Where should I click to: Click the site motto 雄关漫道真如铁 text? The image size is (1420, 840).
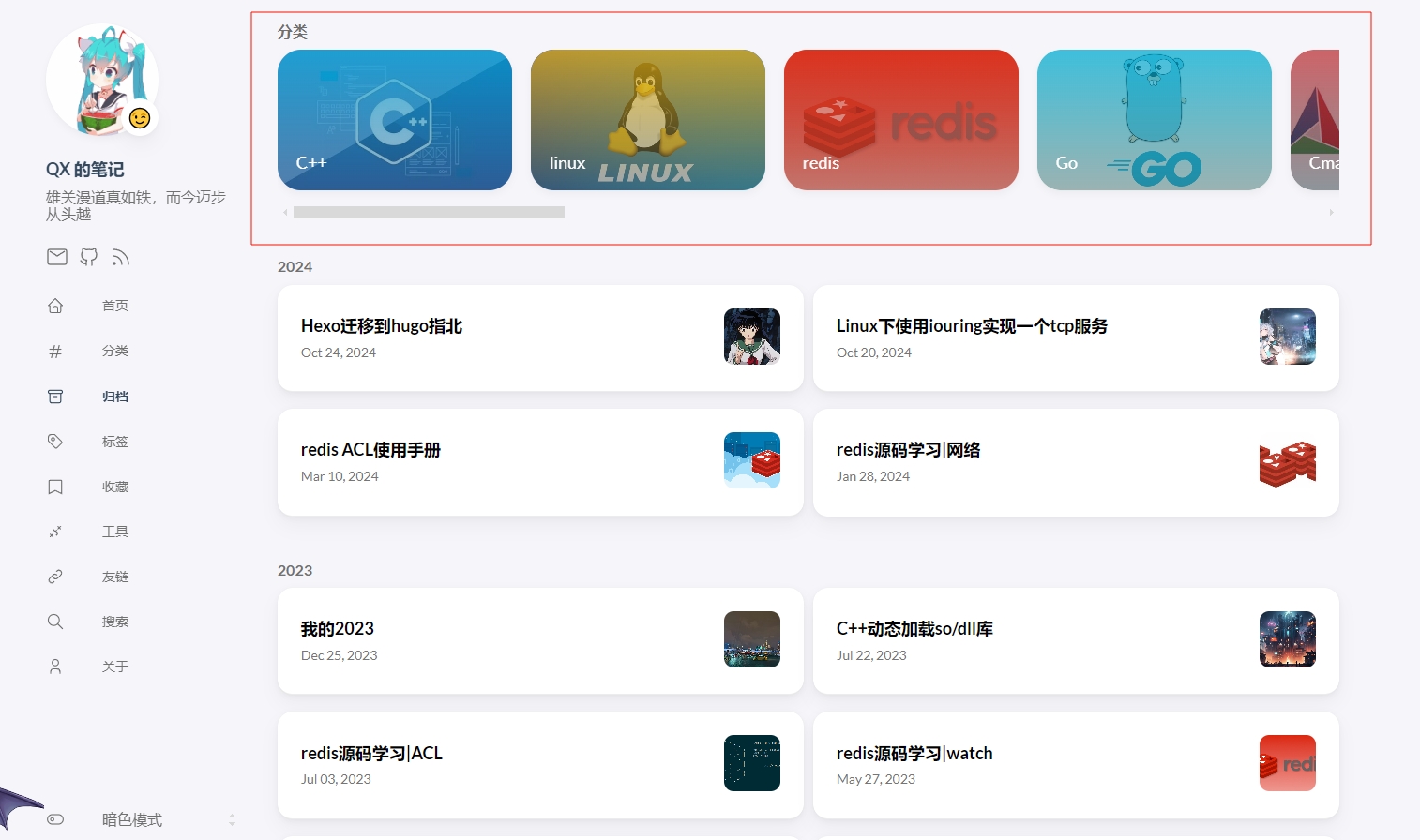click(x=136, y=205)
